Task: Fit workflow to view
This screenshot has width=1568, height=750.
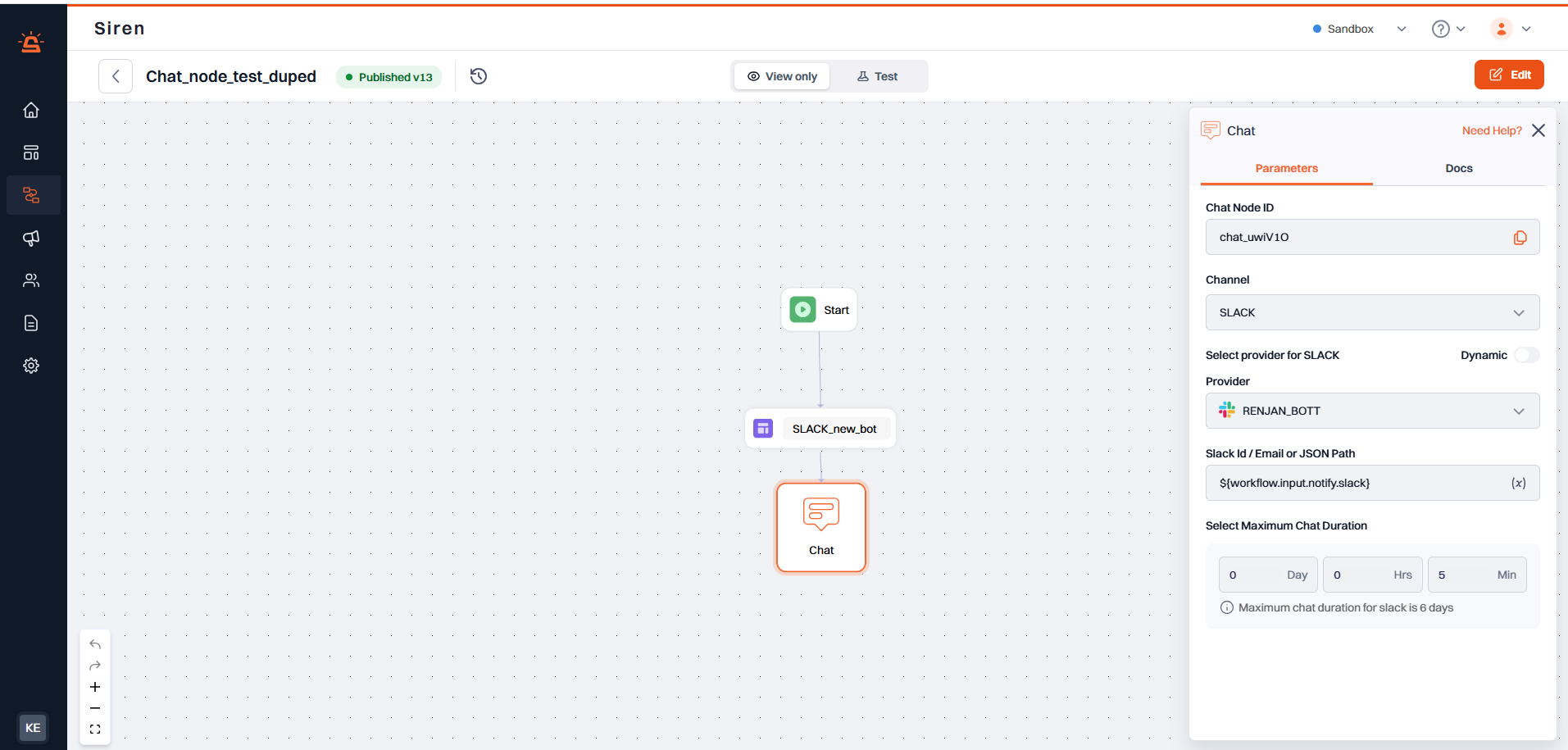Action: click(x=95, y=730)
